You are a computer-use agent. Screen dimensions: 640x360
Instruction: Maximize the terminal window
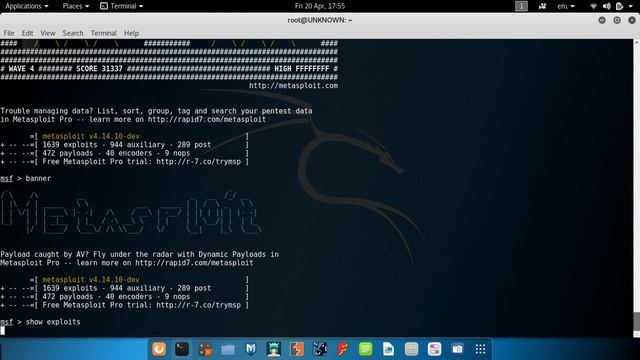point(617,20)
